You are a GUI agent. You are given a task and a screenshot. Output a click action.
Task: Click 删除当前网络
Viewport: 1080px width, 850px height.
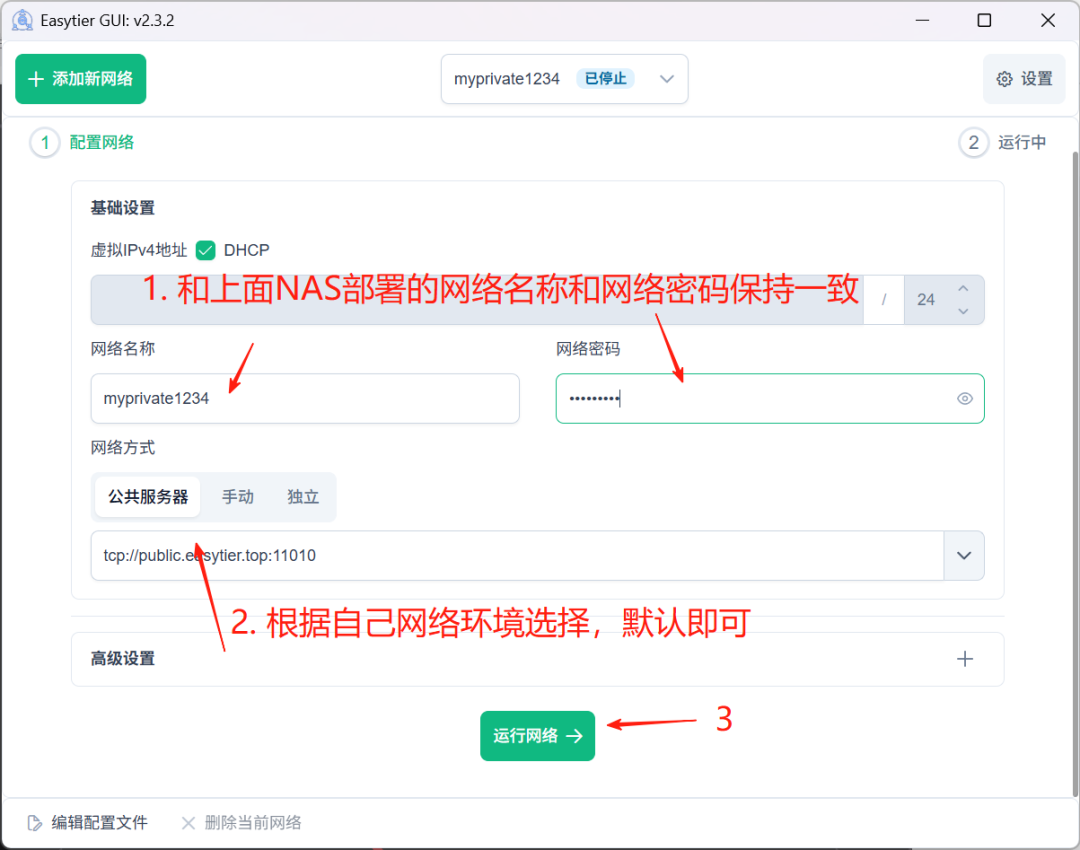pos(241,822)
